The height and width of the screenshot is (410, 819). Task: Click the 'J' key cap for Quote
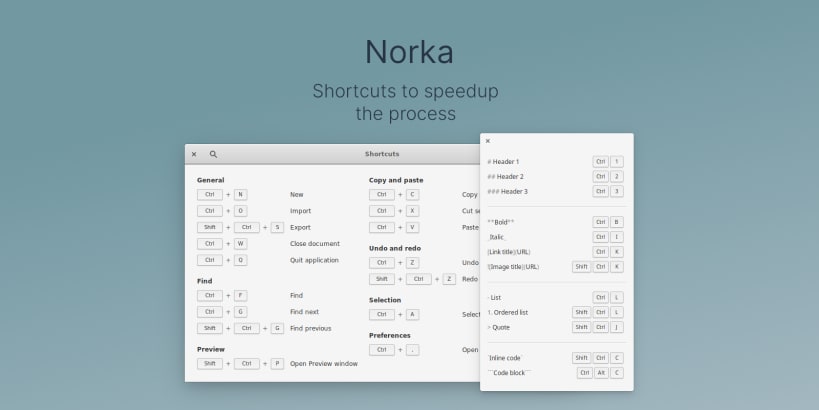pos(617,327)
